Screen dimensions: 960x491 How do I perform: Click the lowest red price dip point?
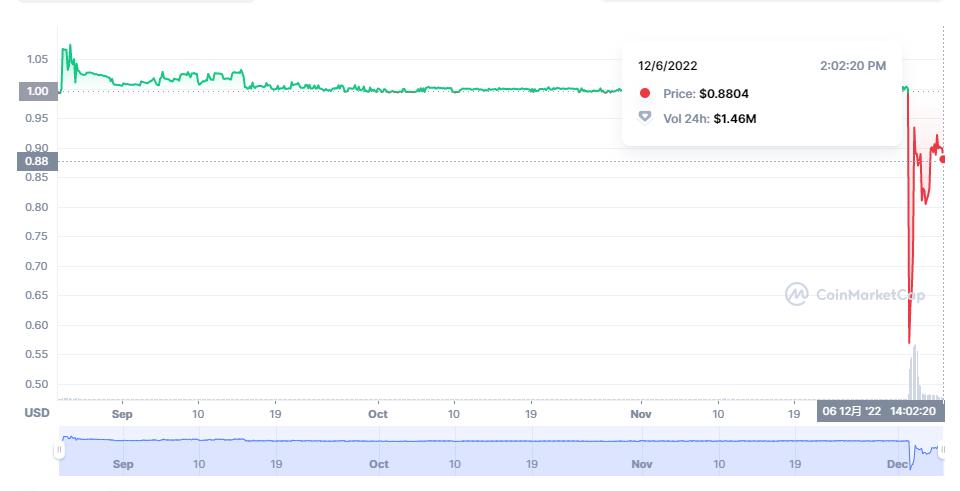pyautogui.click(x=909, y=342)
